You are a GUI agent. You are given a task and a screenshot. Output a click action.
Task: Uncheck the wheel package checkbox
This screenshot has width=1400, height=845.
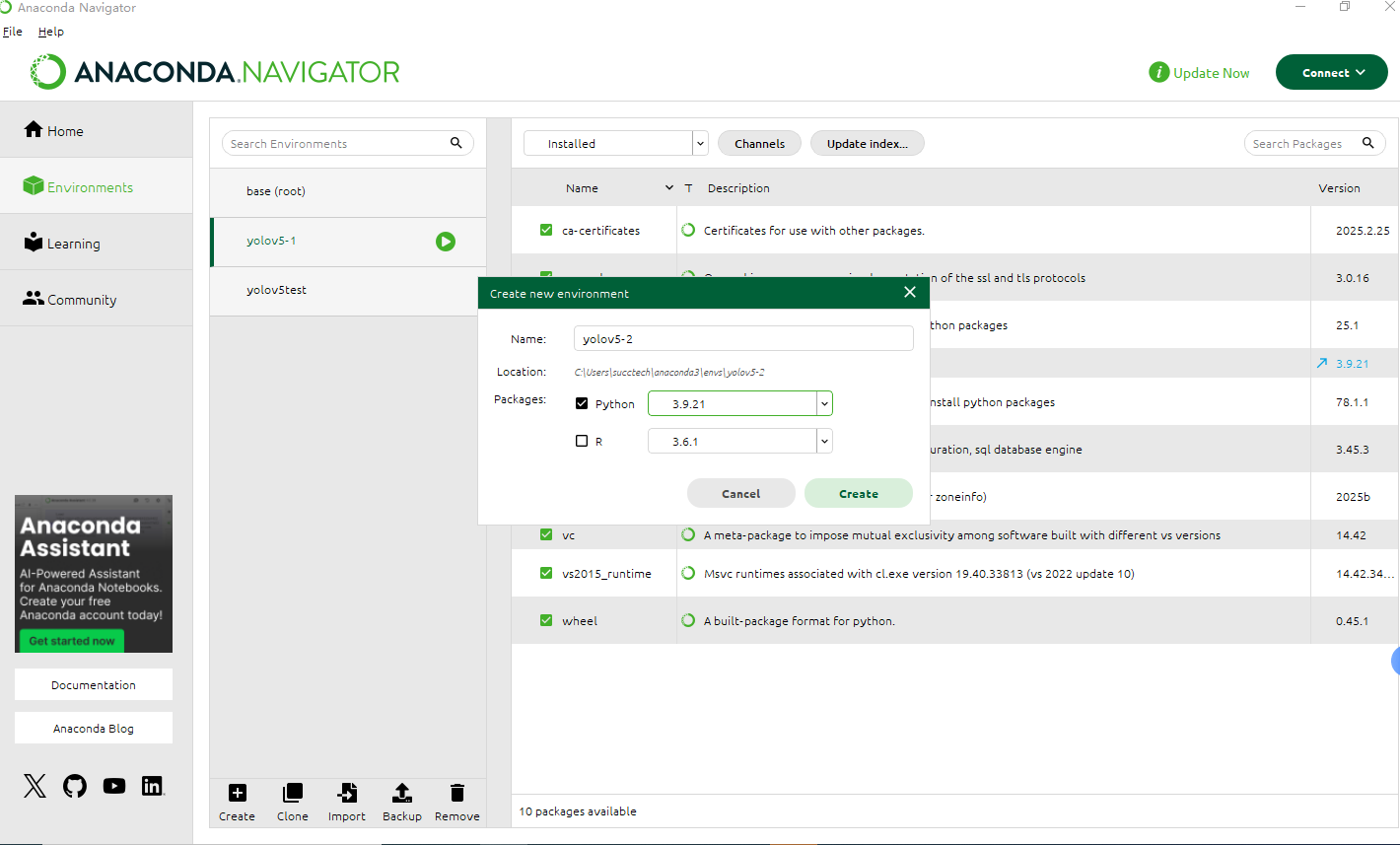click(x=545, y=620)
